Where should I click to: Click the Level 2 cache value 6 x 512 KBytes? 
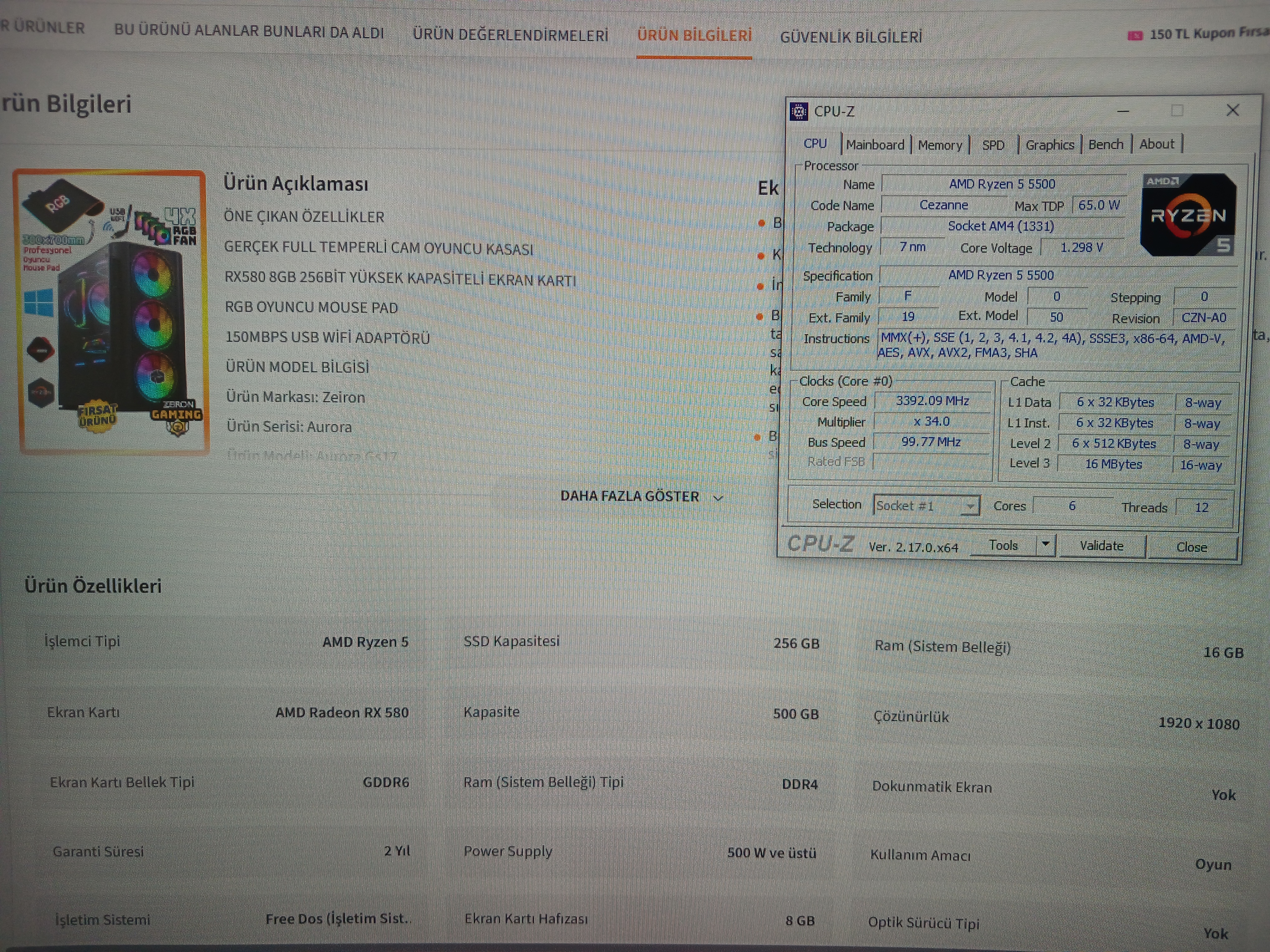pyautogui.click(x=1114, y=444)
